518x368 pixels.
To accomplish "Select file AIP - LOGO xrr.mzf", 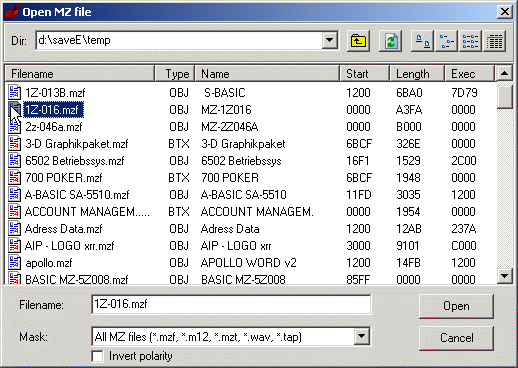I will pyautogui.click(x=69, y=246).
